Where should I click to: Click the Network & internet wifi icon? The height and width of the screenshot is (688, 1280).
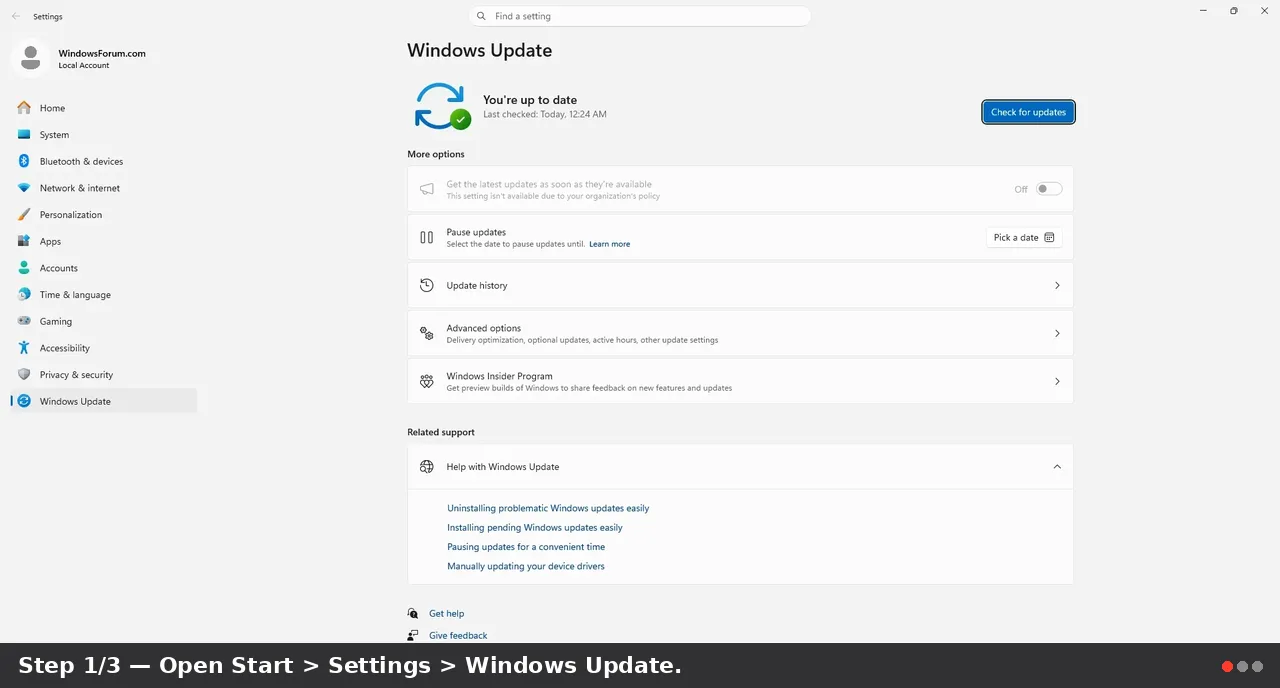coord(24,188)
